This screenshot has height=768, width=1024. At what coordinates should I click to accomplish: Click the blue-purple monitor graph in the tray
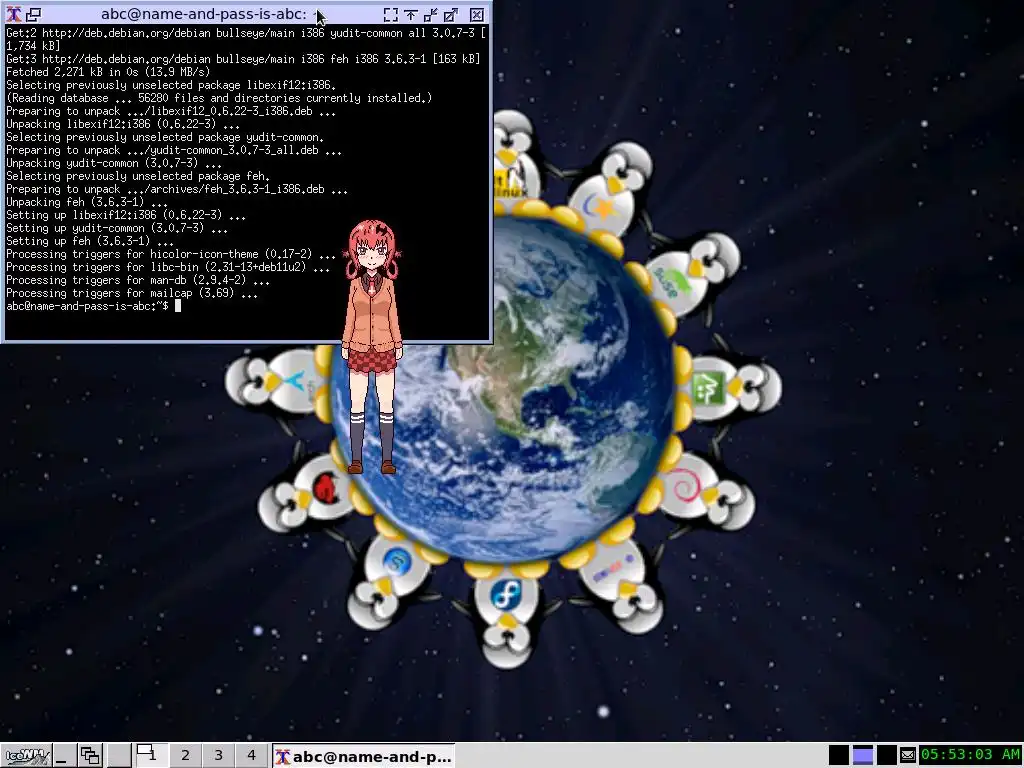863,756
